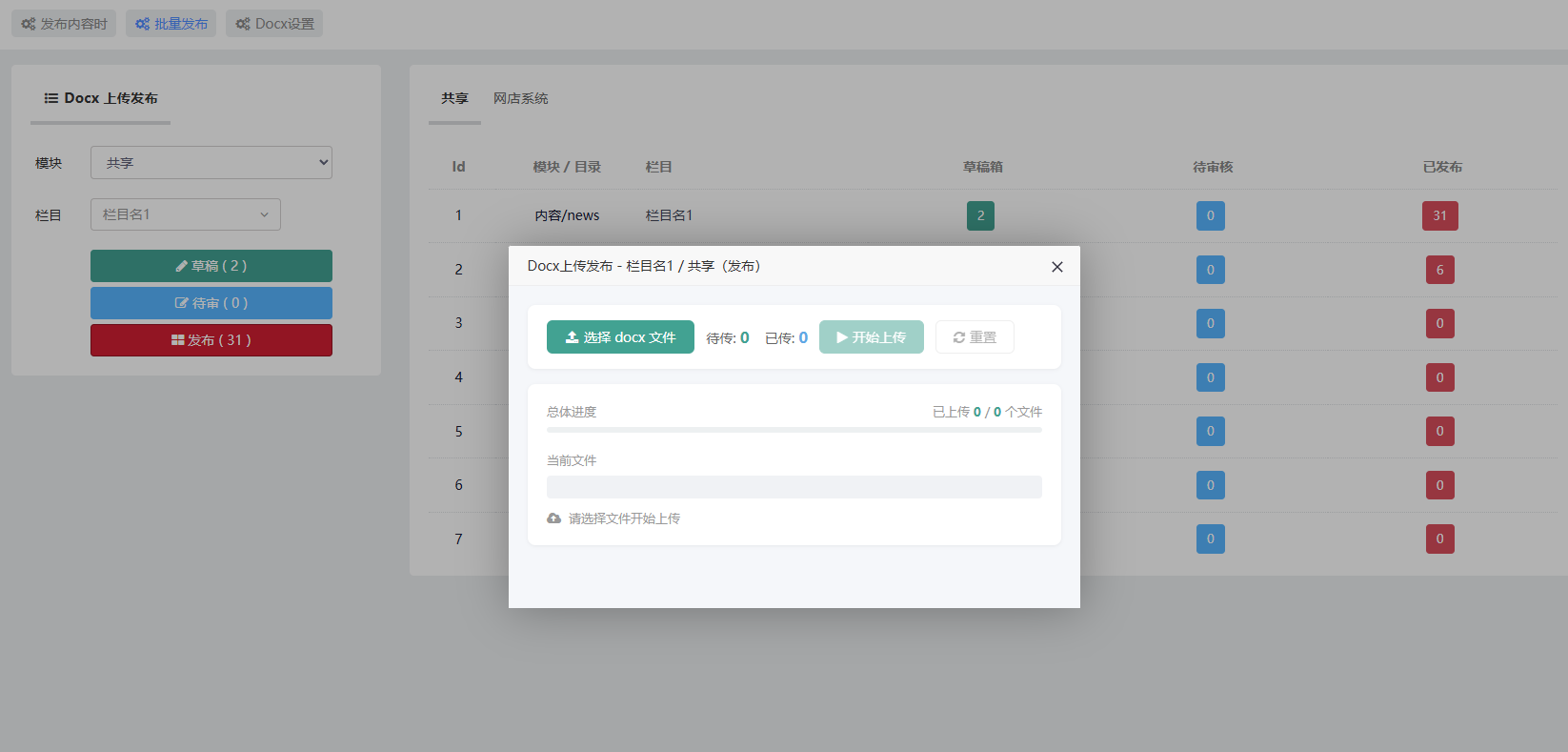Click the 选择 docx 文件 upload button
The image size is (1568, 752).
click(620, 337)
